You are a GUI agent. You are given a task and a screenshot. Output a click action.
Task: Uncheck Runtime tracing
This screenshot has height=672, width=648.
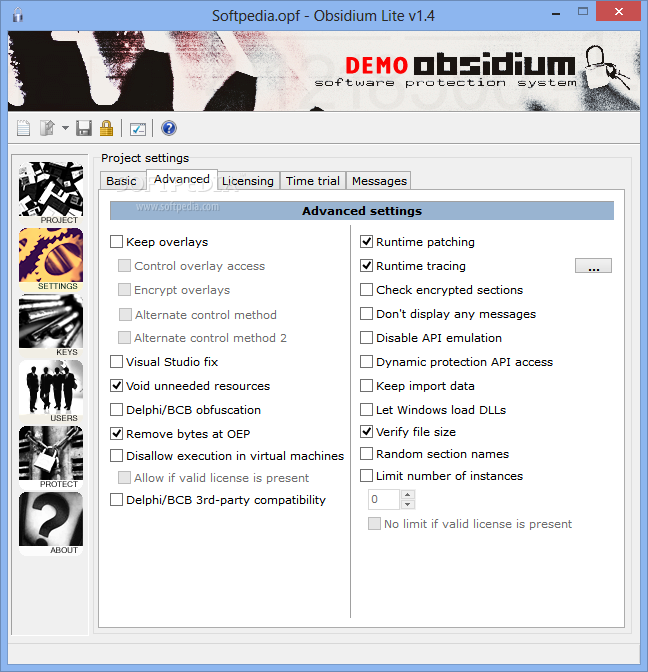[366, 266]
